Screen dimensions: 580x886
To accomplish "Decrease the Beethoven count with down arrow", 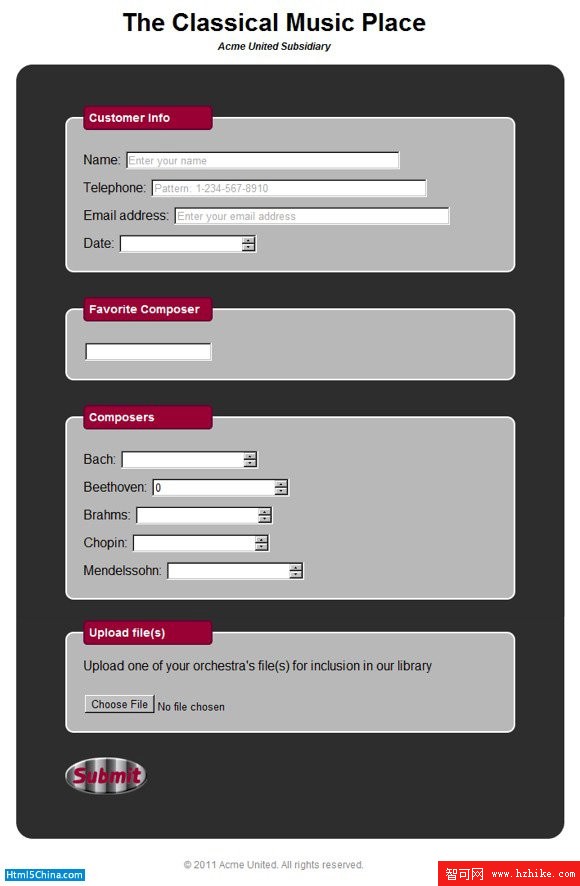I will coord(282,491).
